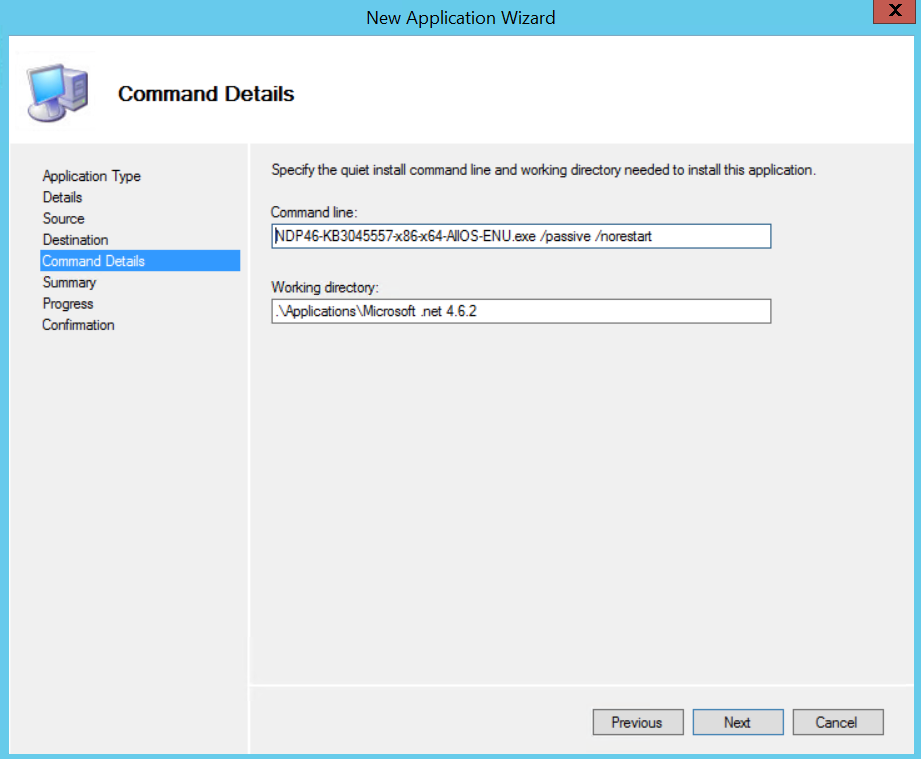Viewport: 921px width, 759px height.
Task: Click the 'Command line:' field label
Action: pyautogui.click(x=313, y=212)
